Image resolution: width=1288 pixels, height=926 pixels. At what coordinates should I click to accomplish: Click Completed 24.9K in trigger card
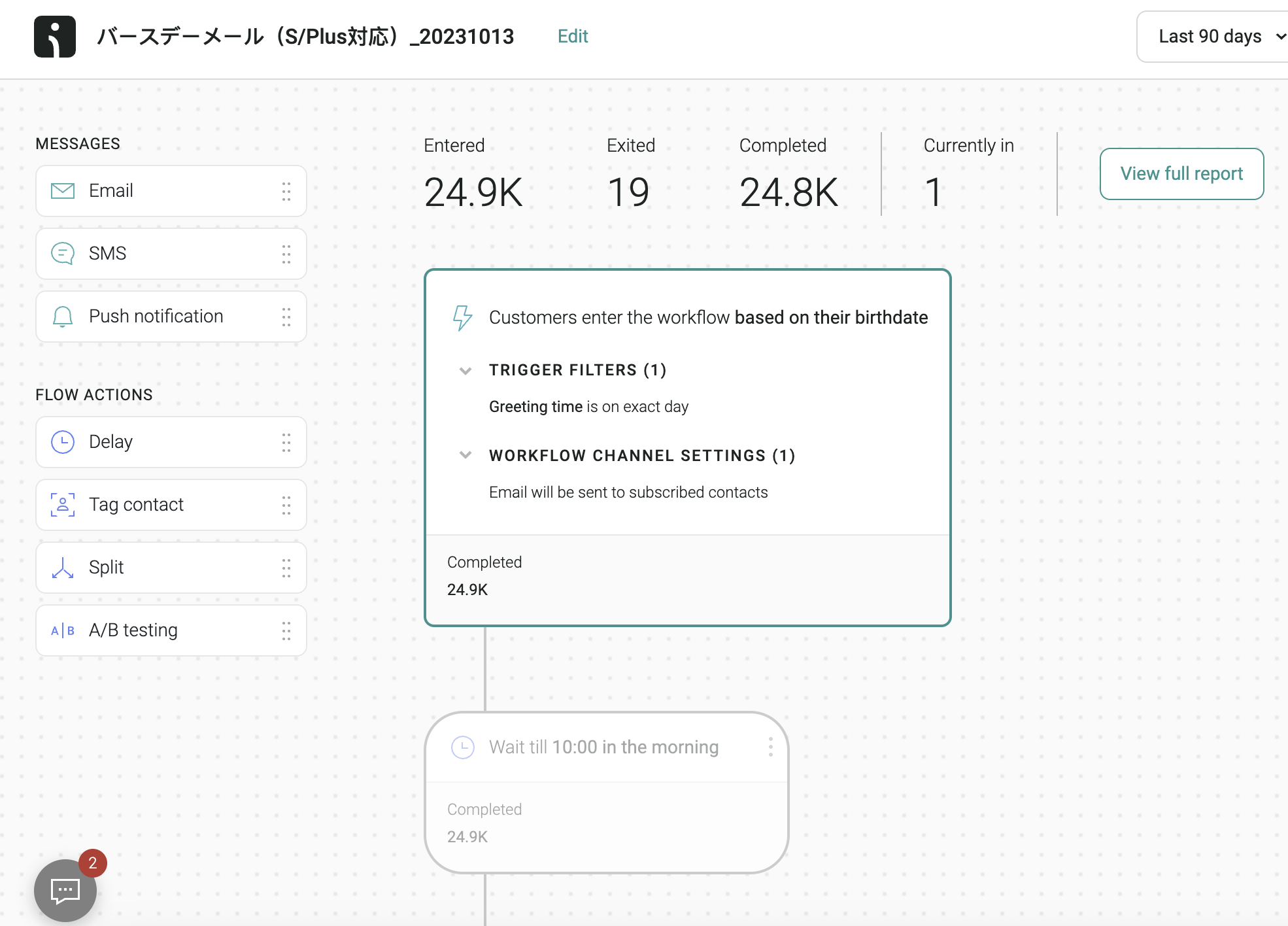coord(484,576)
